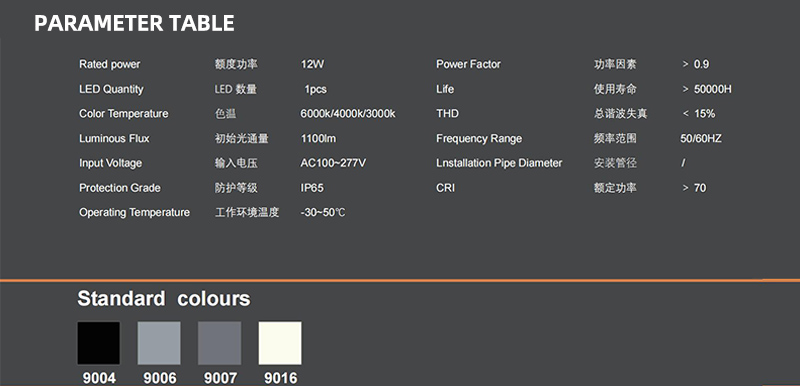Select the Luminous Flux label
The height and width of the screenshot is (386, 800).
[x=114, y=139]
